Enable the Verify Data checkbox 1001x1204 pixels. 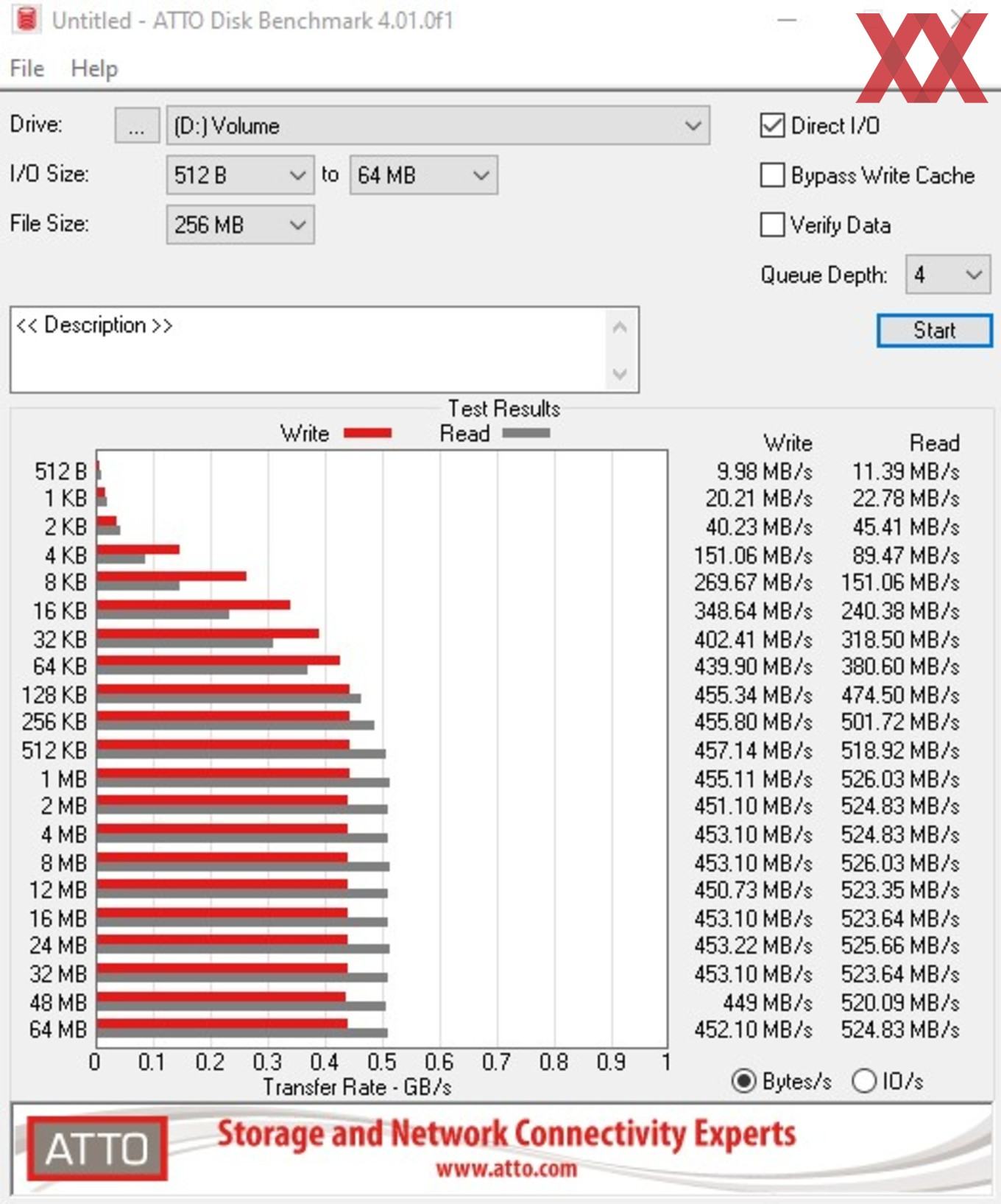pos(772,225)
